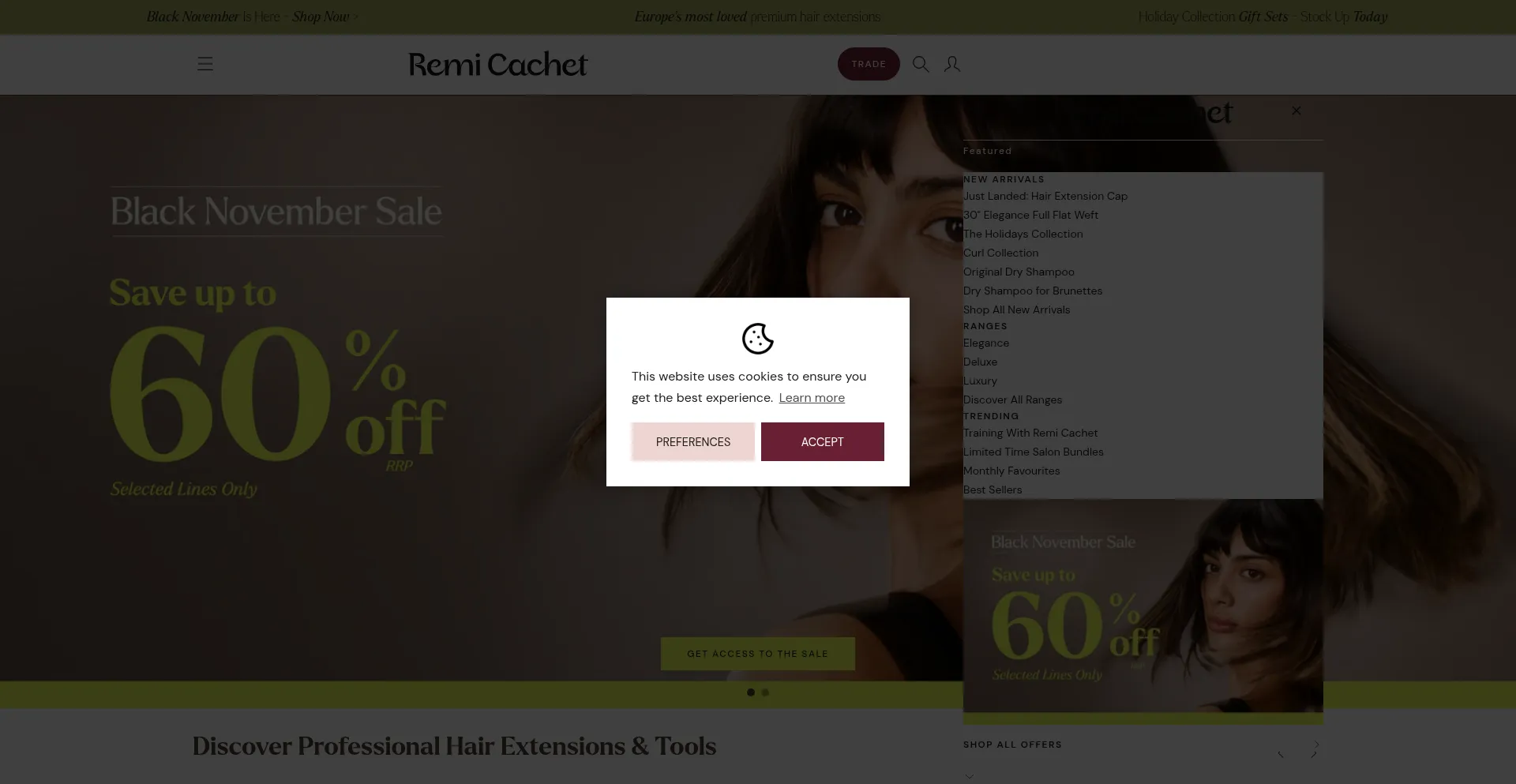1516x784 pixels.
Task: Click Get Access To The Sale button
Action: click(758, 654)
